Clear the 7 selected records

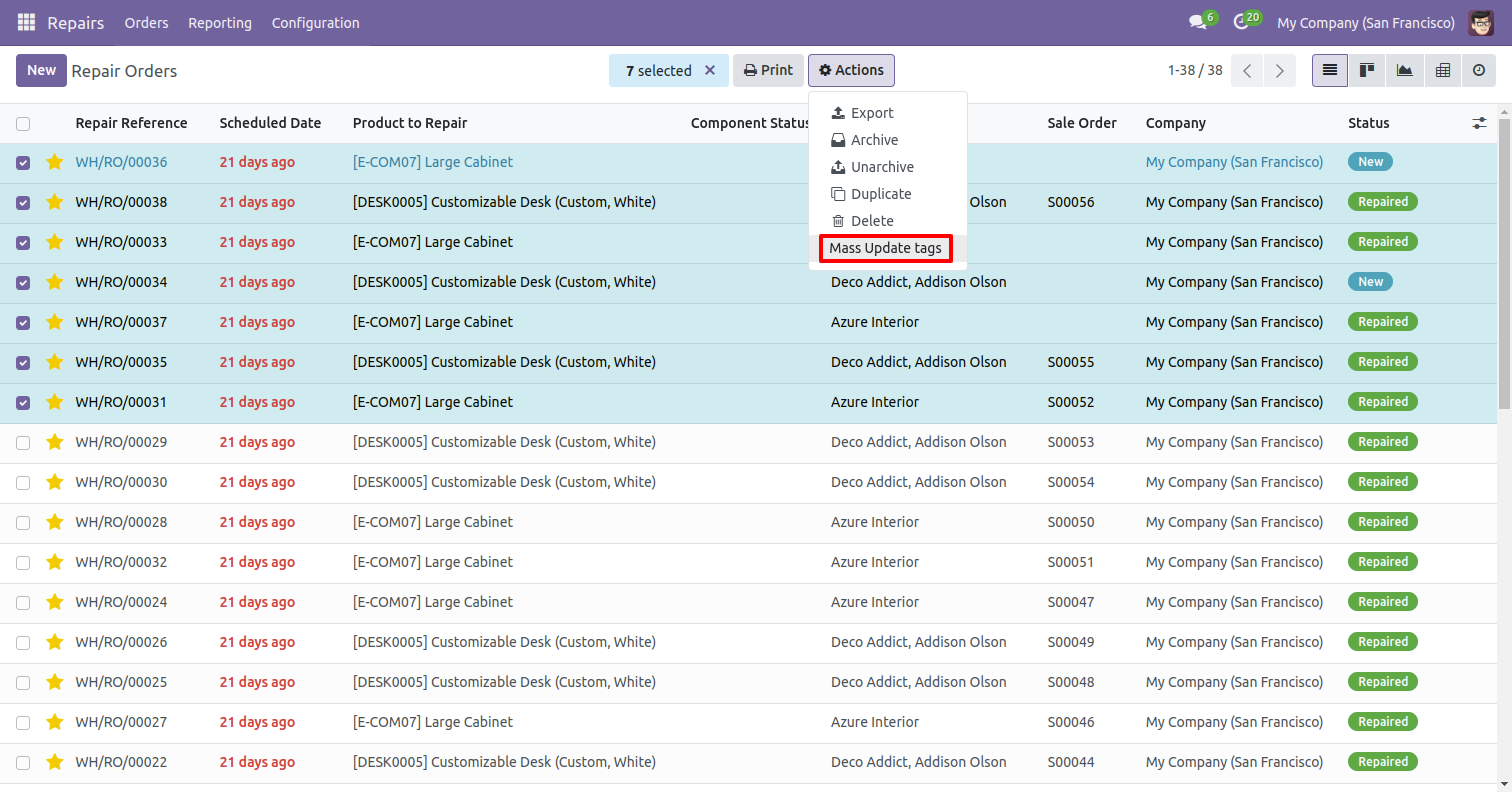pos(710,71)
